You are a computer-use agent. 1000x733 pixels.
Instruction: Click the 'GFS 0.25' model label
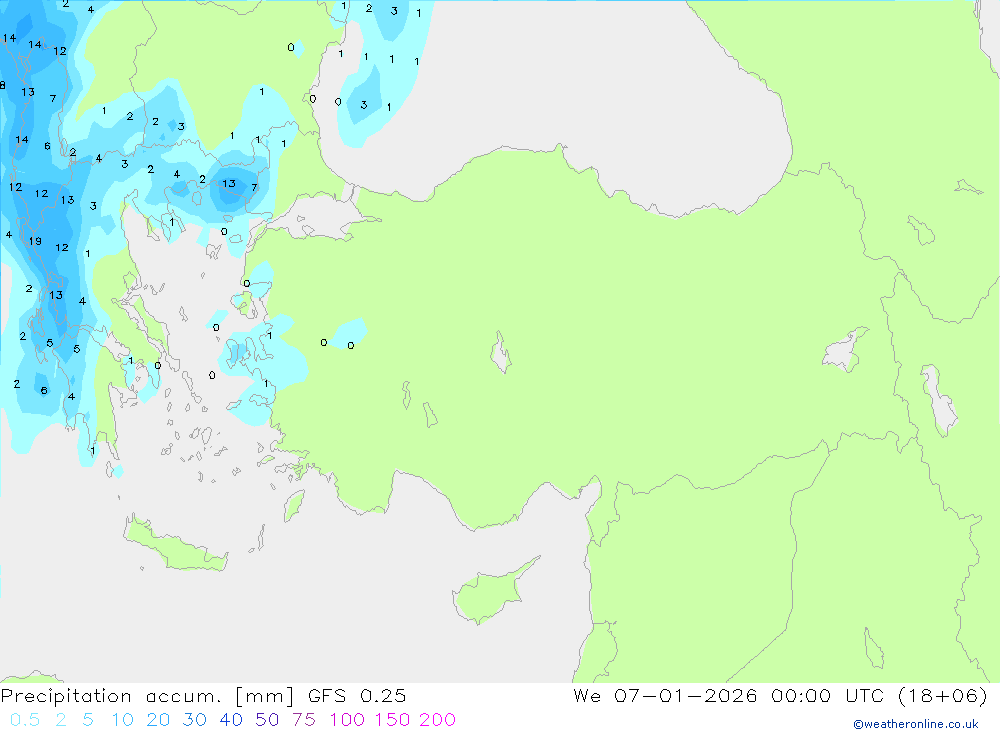click(357, 696)
